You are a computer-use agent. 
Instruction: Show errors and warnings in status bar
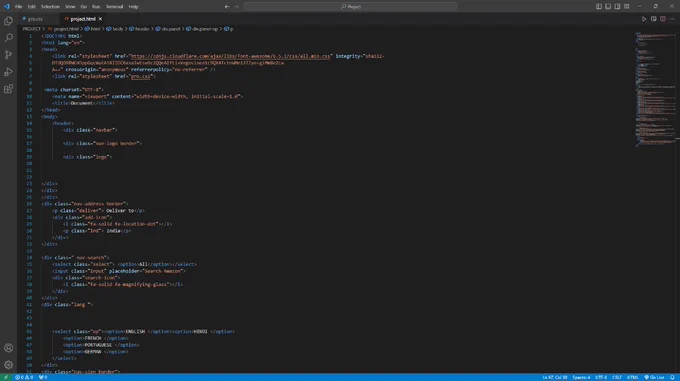pyautogui.click(x=24, y=378)
